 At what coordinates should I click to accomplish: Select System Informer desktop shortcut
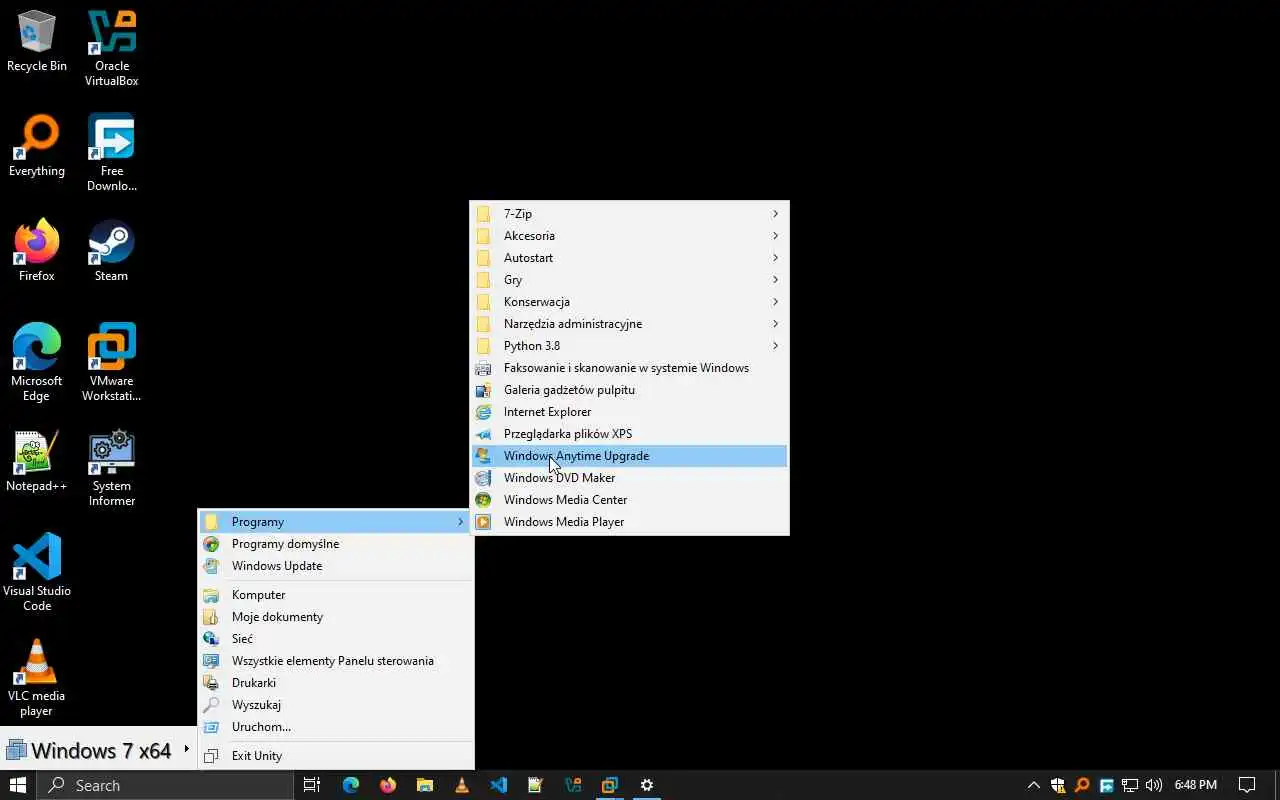click(112, 468)
